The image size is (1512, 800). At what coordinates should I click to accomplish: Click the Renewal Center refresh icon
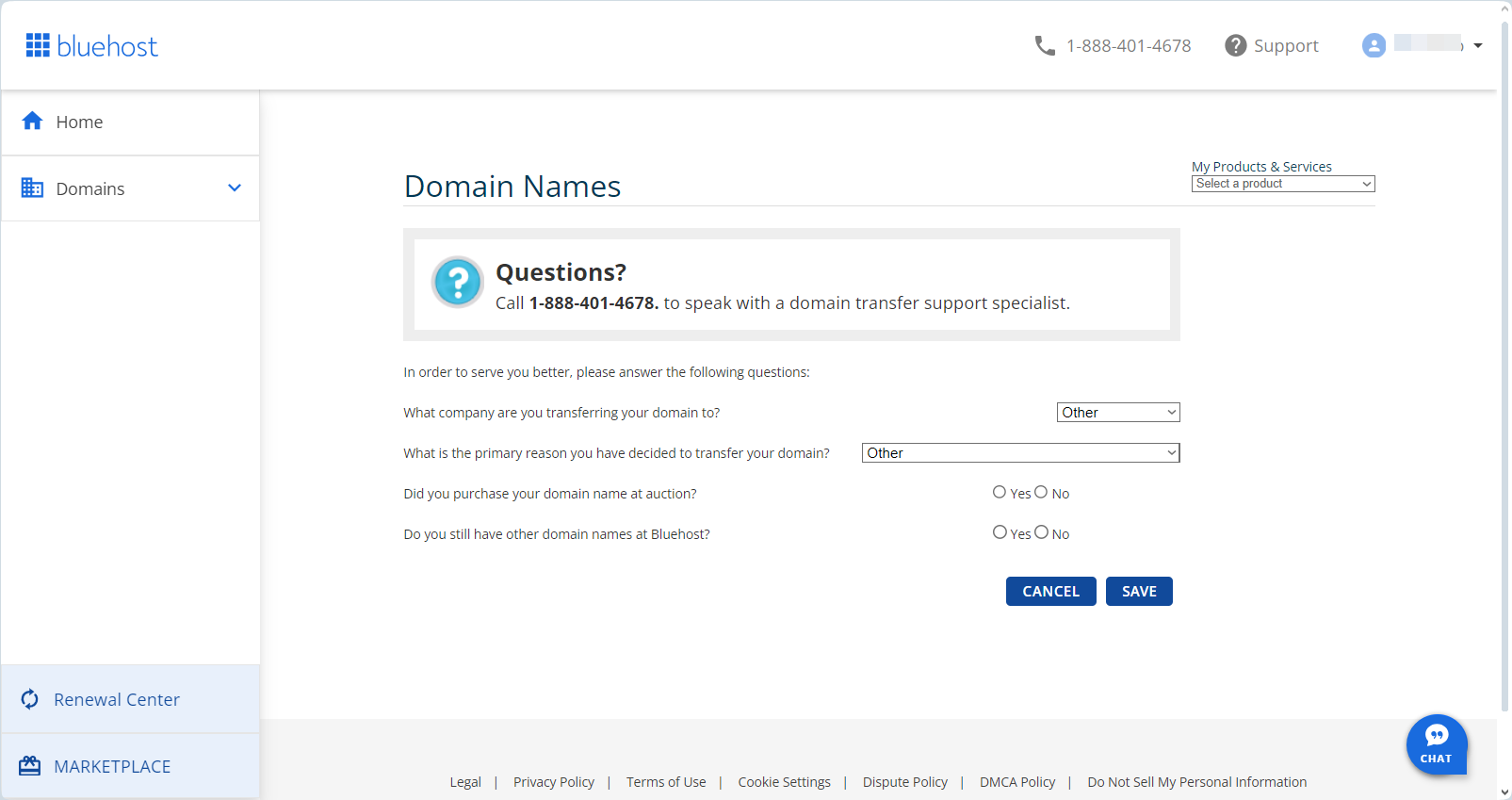(x=30, y=699)
